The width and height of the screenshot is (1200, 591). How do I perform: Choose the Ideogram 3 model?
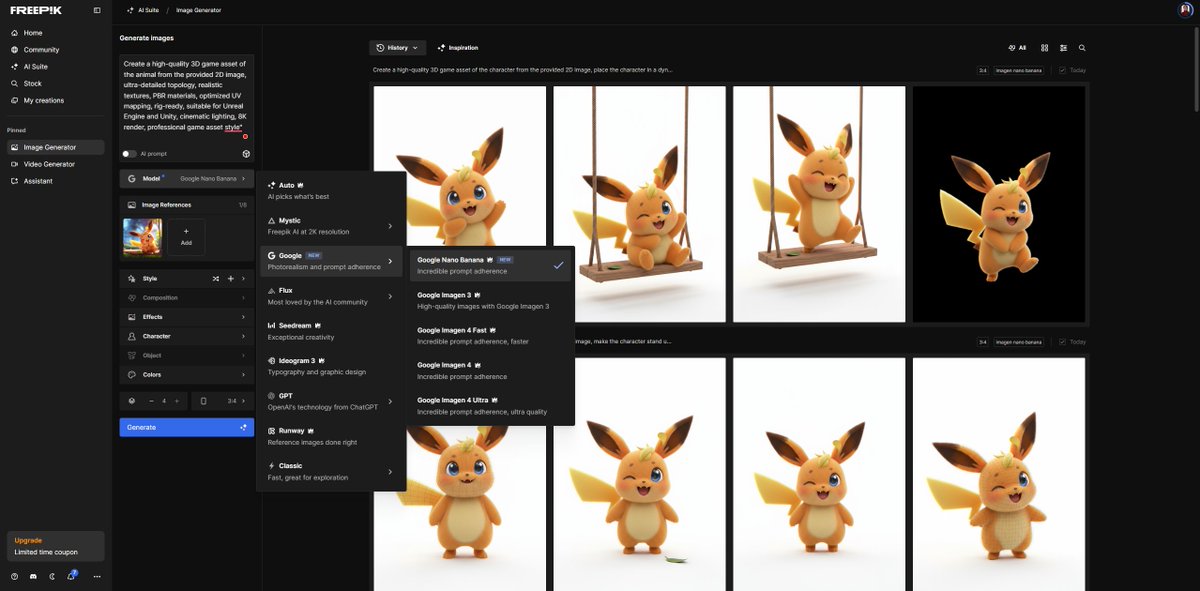click(331, 366)
